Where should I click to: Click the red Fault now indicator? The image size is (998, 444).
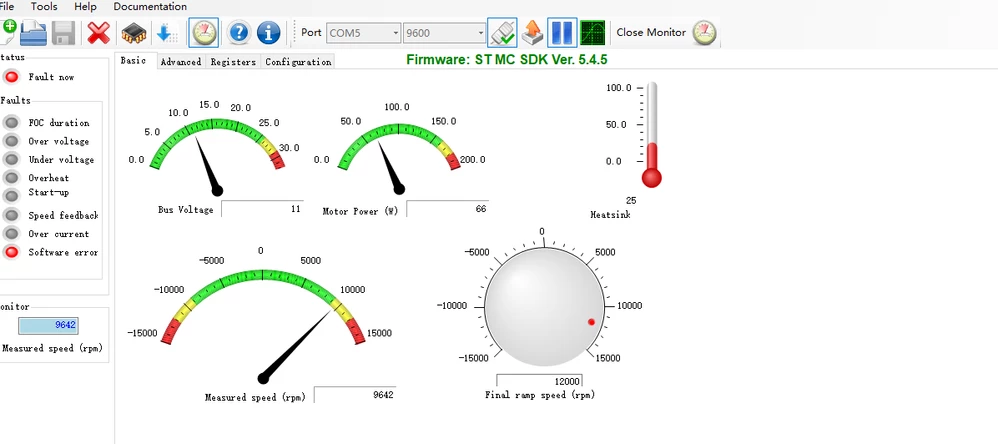click(x=11, y=77)
